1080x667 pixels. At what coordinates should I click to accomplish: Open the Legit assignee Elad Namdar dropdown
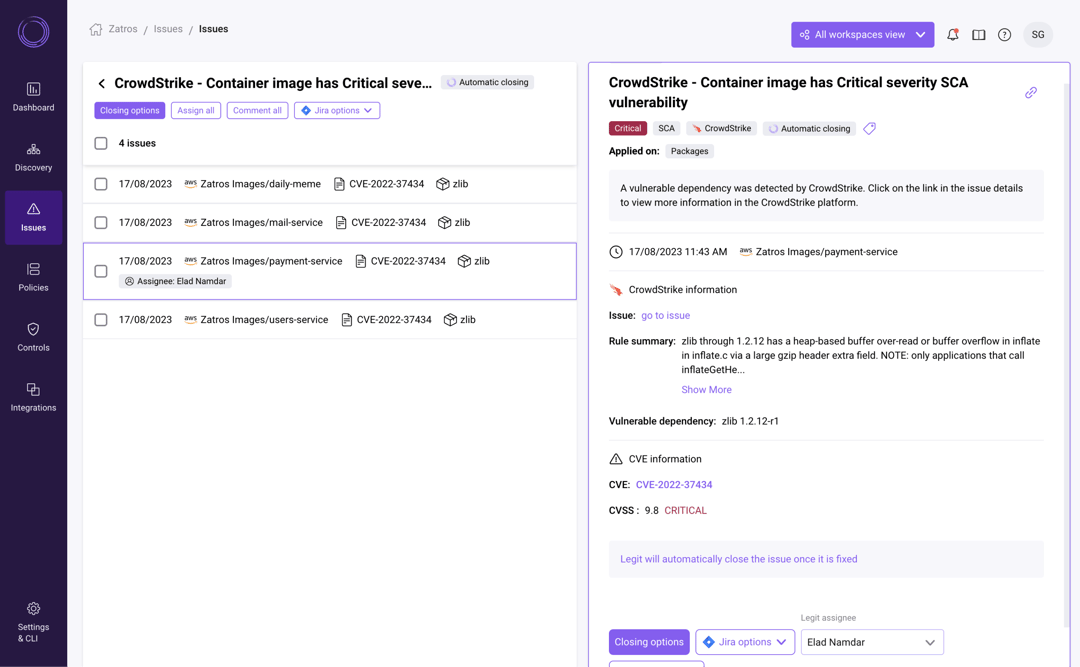coord(871,641)
